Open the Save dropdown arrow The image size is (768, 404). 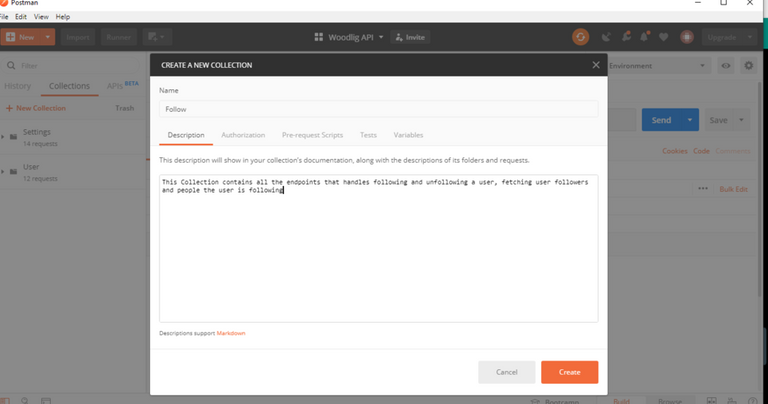click(x=741, y=120)
